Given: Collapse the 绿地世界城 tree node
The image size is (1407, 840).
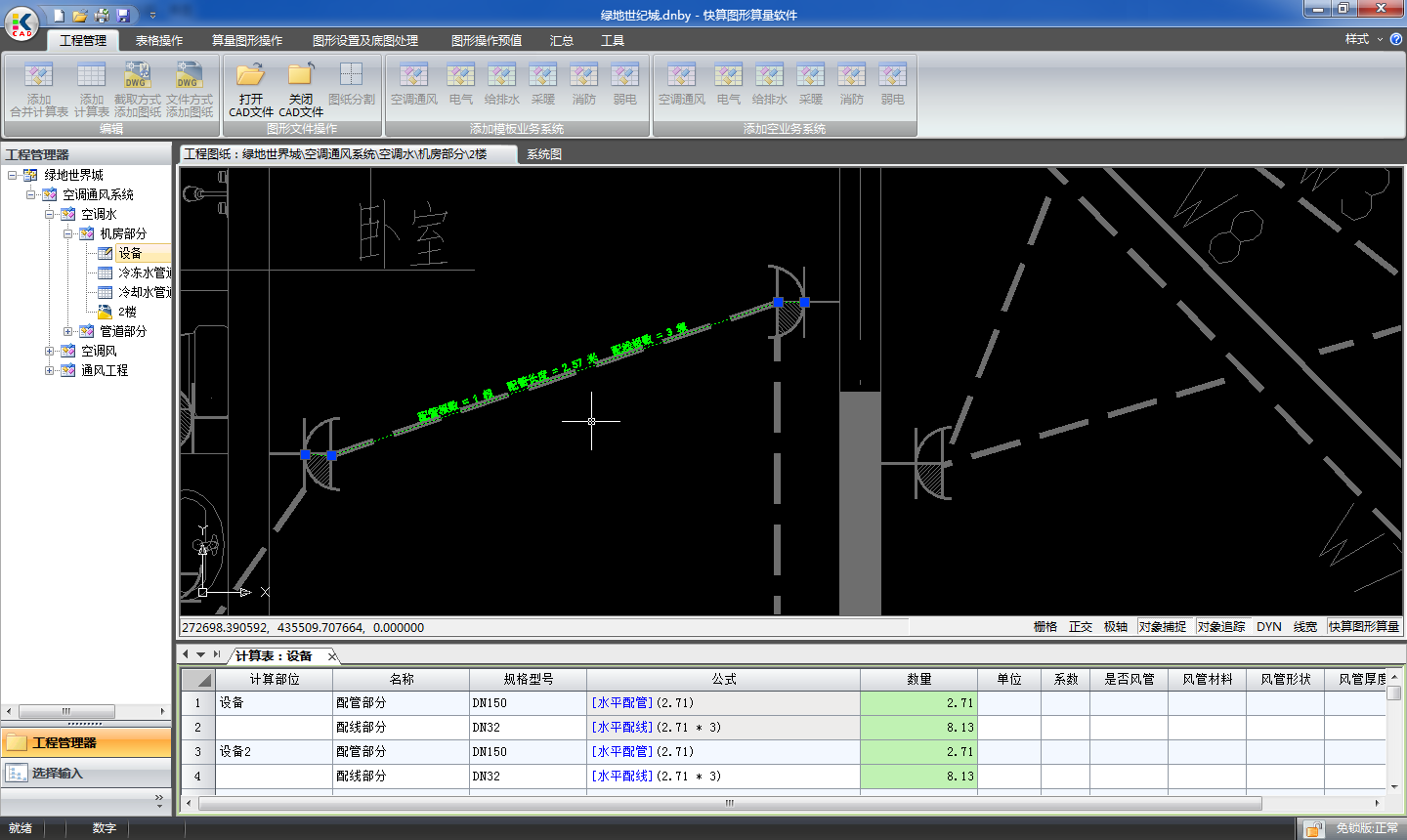Looking at the screenshot, I should point(12,175).
